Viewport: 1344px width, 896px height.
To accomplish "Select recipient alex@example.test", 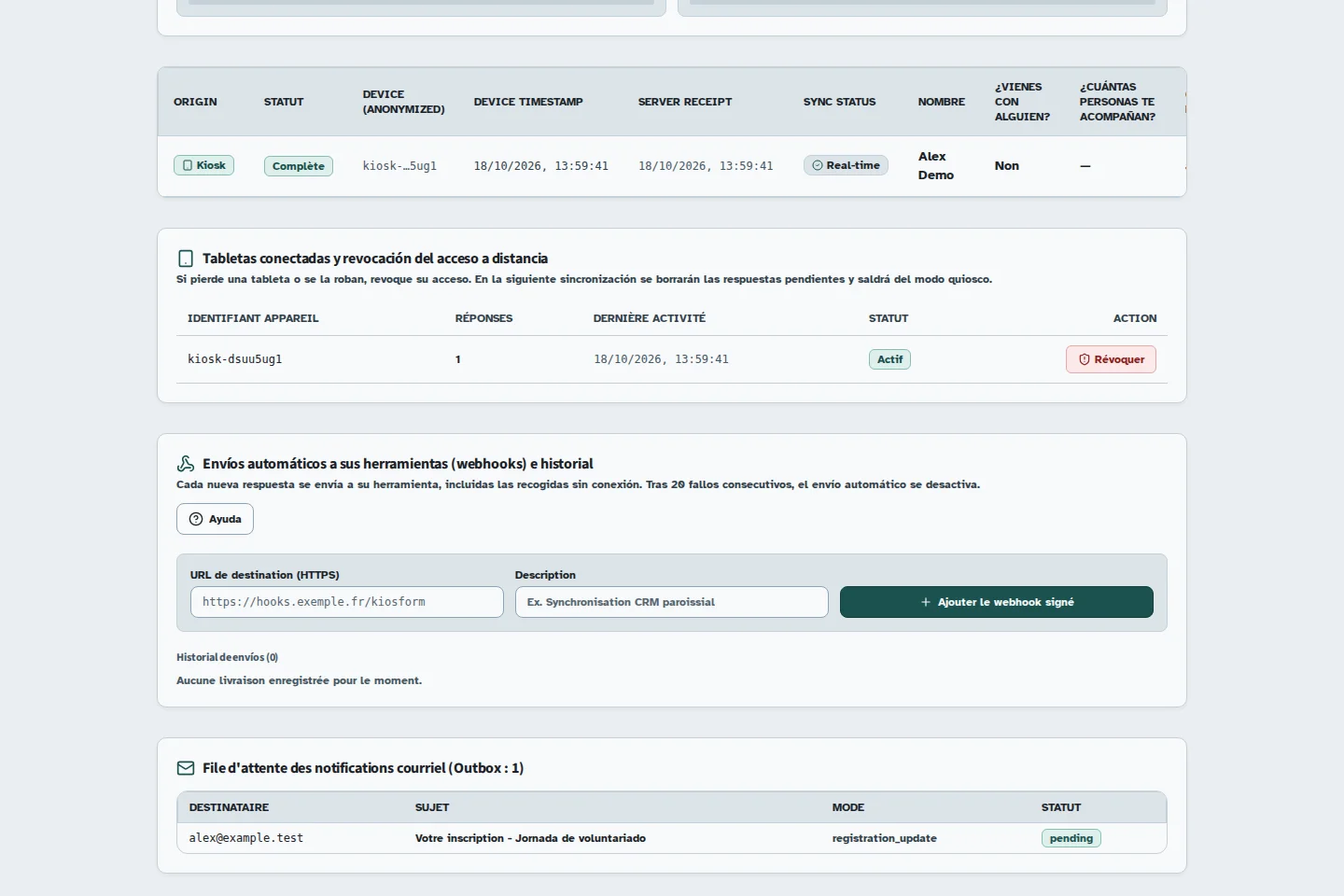I will 246,838.
